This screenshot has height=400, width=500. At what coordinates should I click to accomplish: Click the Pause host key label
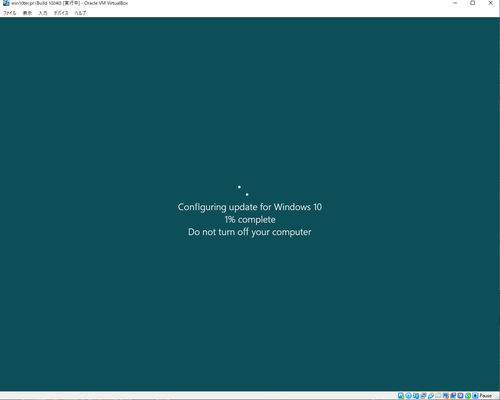[x=486, y=396]
